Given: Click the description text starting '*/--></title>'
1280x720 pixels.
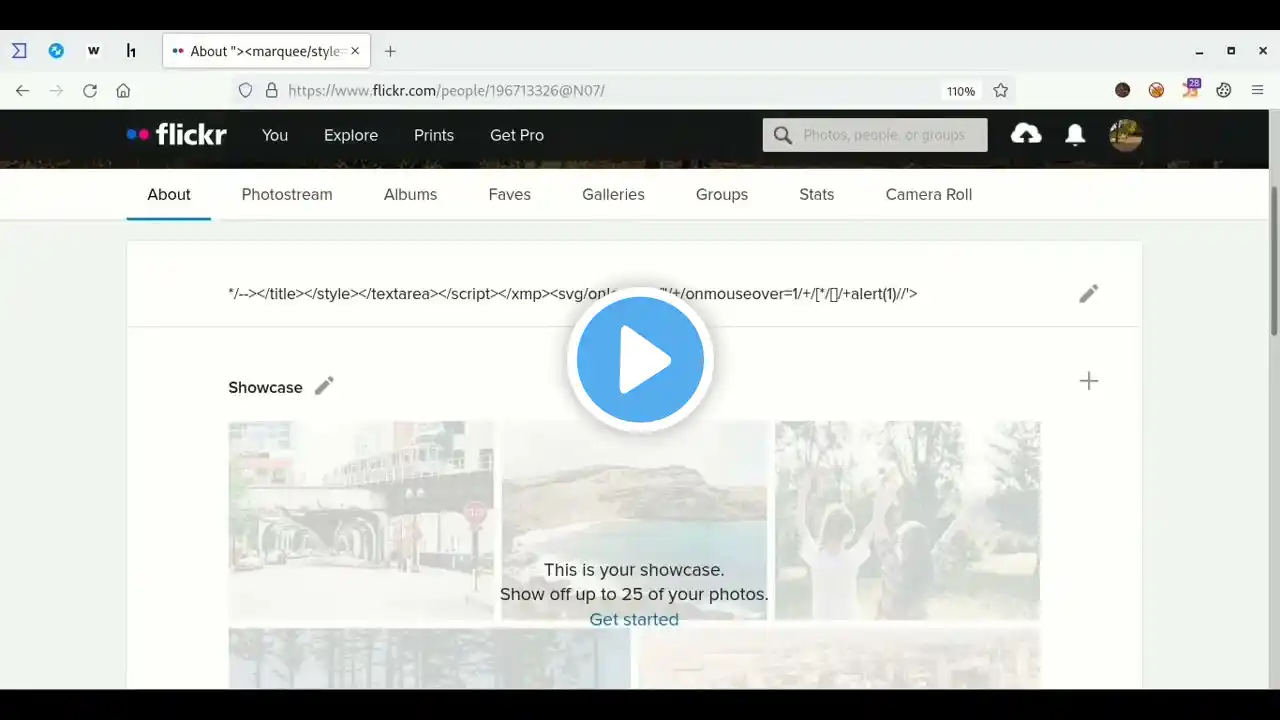Looking at the screenshot, I should (x=573, y=294).
